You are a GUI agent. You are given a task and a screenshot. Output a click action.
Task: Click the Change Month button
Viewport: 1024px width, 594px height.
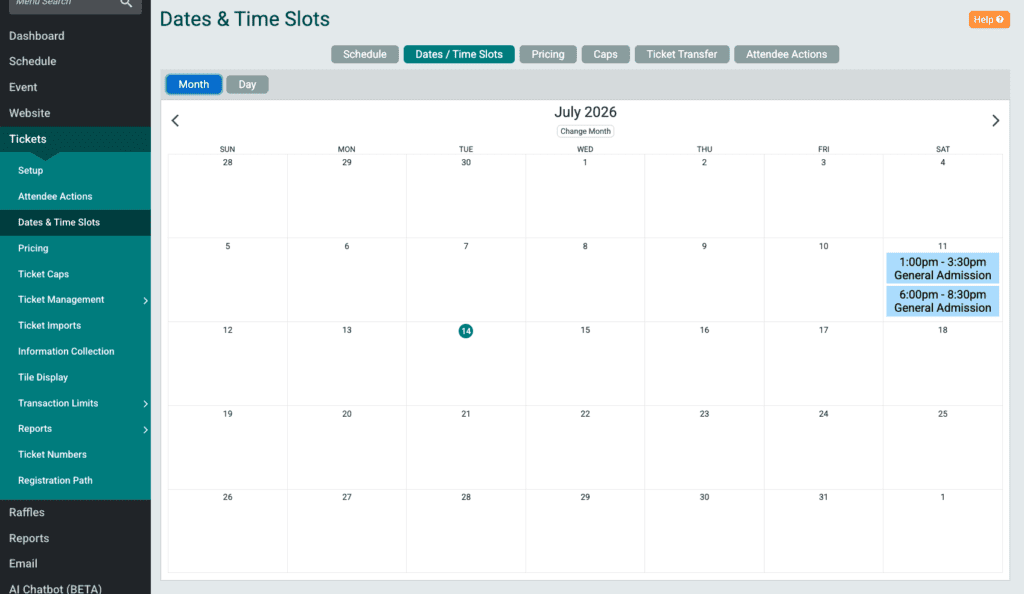point(585,131)
